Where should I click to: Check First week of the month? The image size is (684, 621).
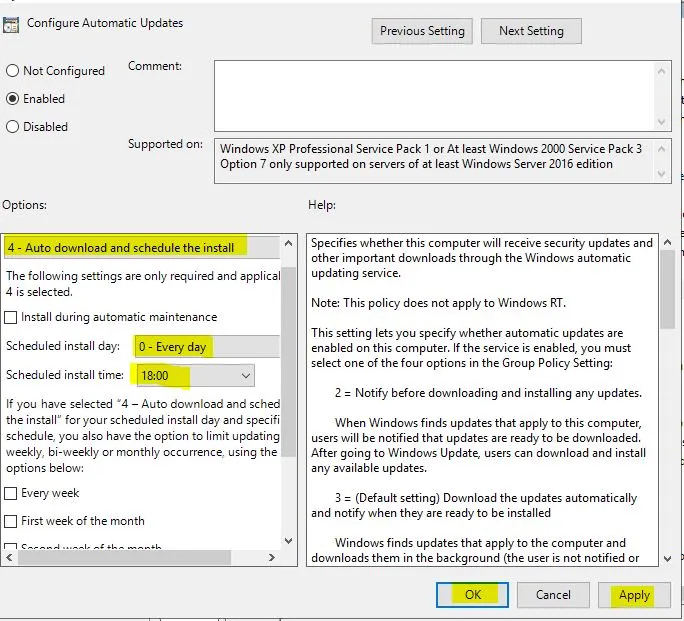11,521
